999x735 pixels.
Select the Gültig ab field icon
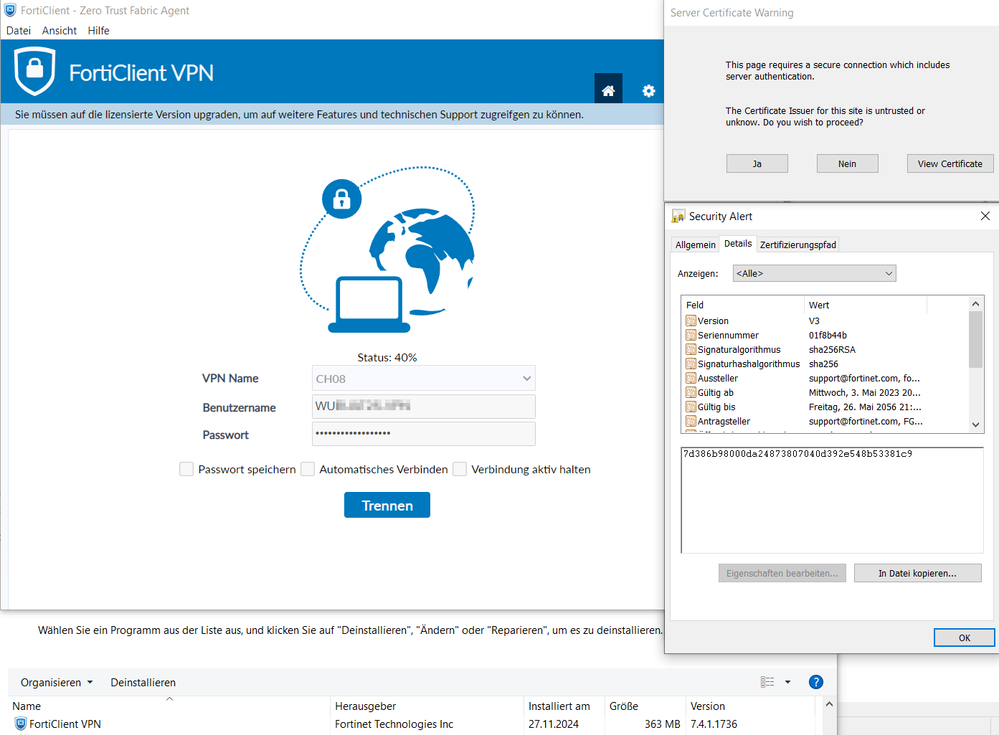691,392
